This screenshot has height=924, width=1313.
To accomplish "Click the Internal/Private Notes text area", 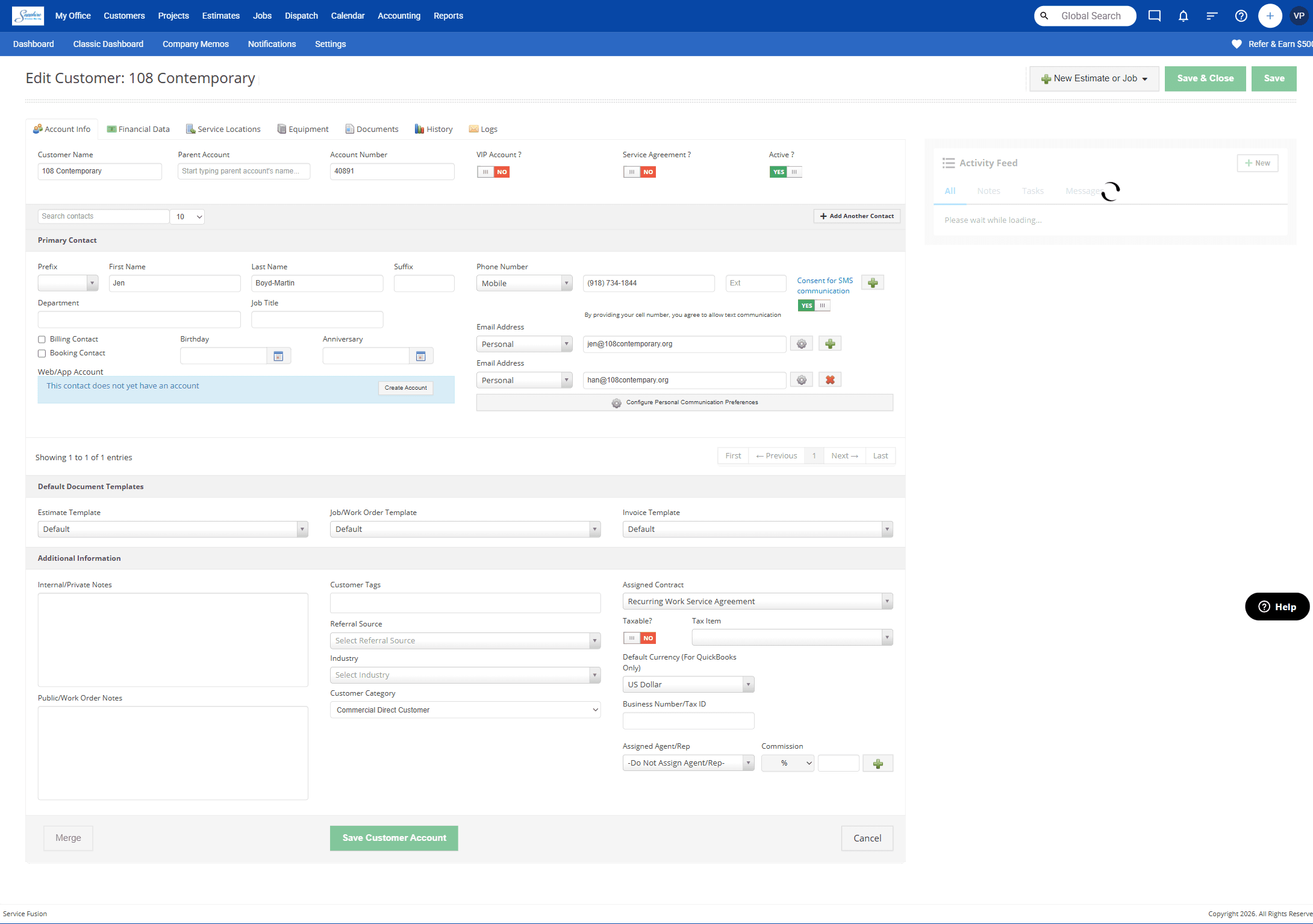I will [x=173, y=640].
